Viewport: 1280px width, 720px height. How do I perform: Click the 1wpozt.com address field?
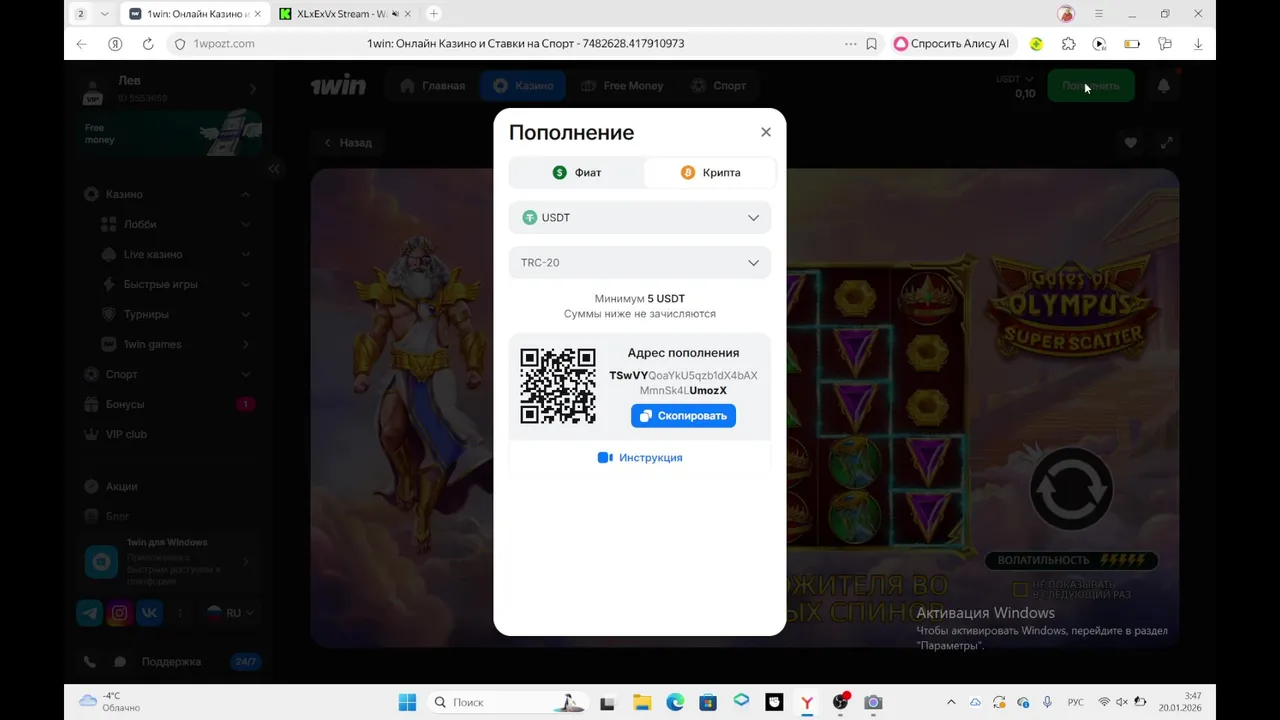click(x=224, y=44)
